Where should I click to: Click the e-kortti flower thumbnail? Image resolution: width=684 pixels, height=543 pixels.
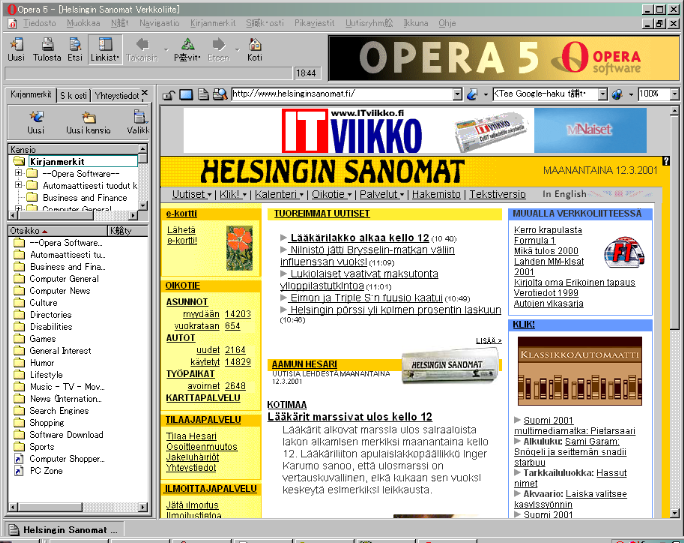[239, 248]
